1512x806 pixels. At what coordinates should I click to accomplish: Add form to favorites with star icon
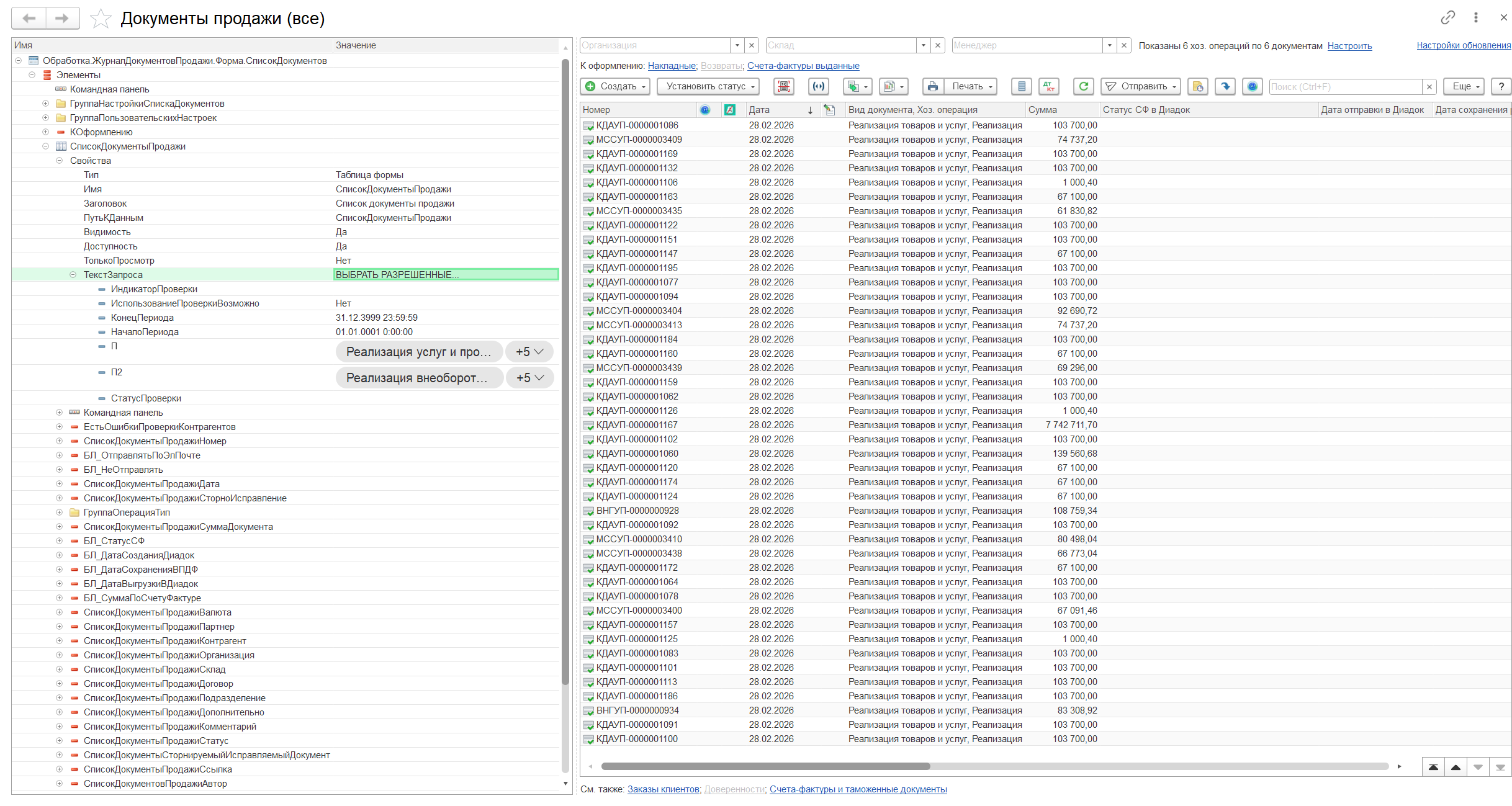(x=101, y=19)
